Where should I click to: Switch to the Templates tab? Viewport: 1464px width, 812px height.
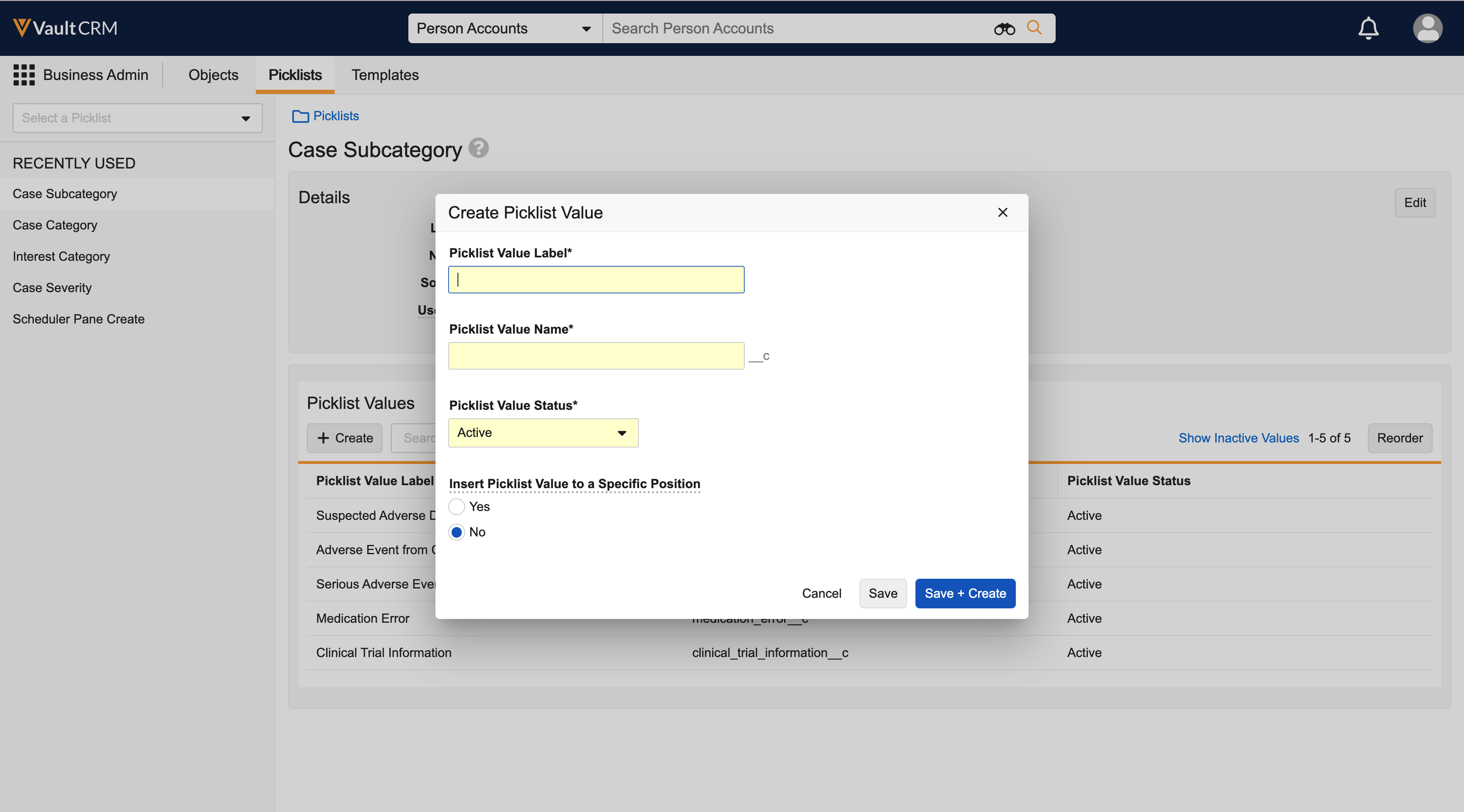pos(385,75)
